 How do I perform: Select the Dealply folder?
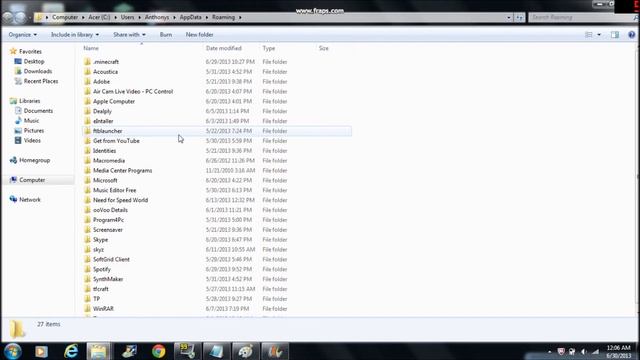(x=102, y=111)
